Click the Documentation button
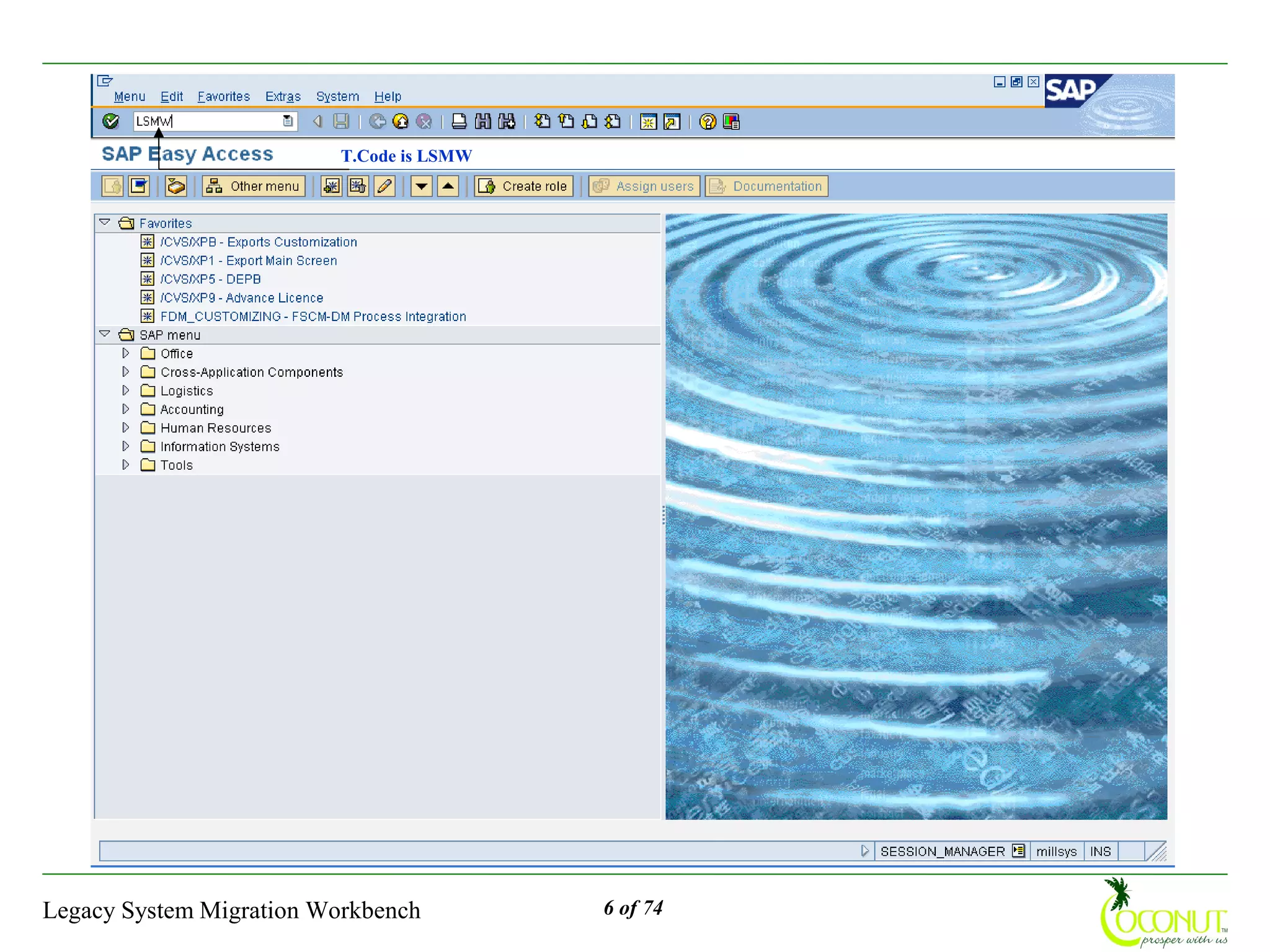1270x952 pixels. [766, 186]
